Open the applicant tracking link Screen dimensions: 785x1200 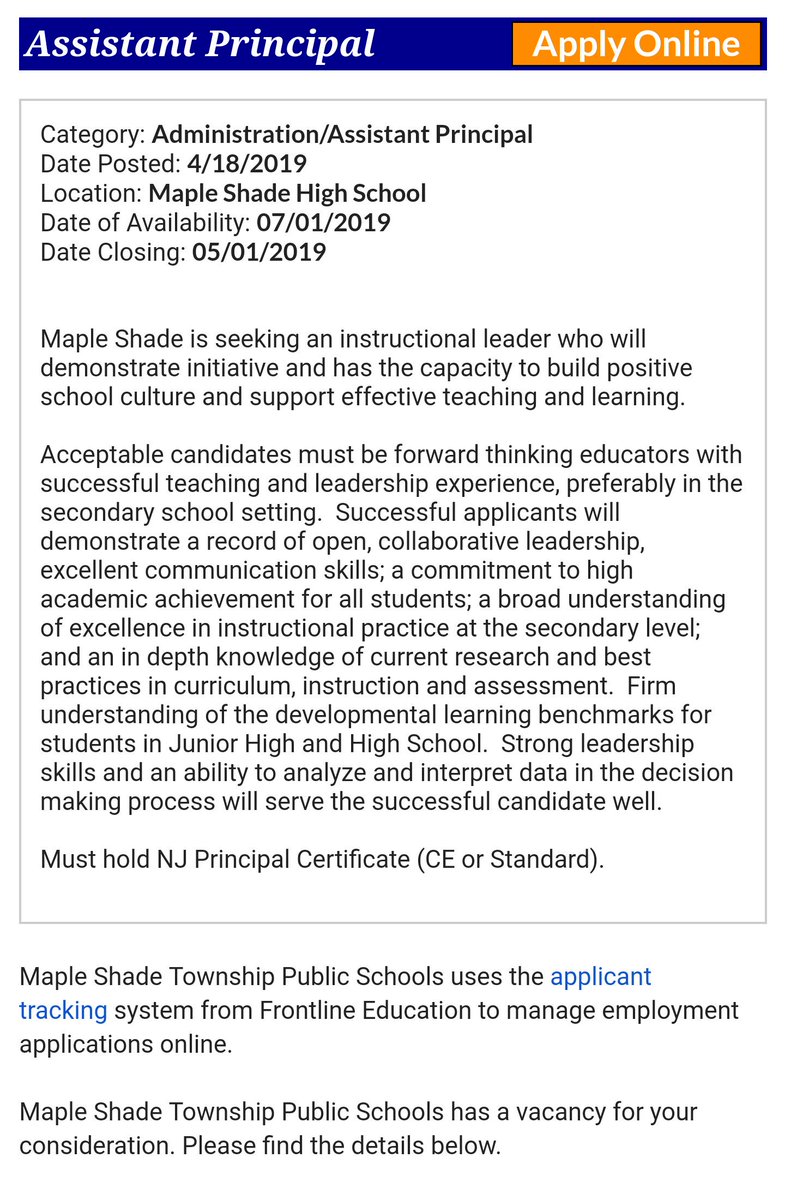coord(335,993)
